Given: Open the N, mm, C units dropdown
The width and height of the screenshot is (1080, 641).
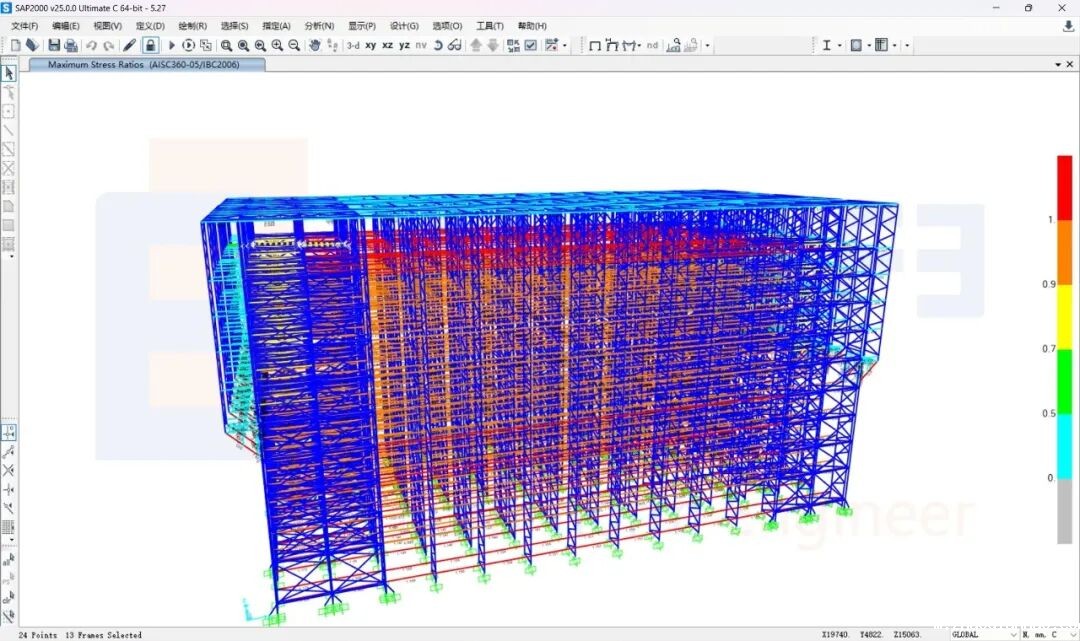Looking at the screenshot, I should click(1048, 634).
